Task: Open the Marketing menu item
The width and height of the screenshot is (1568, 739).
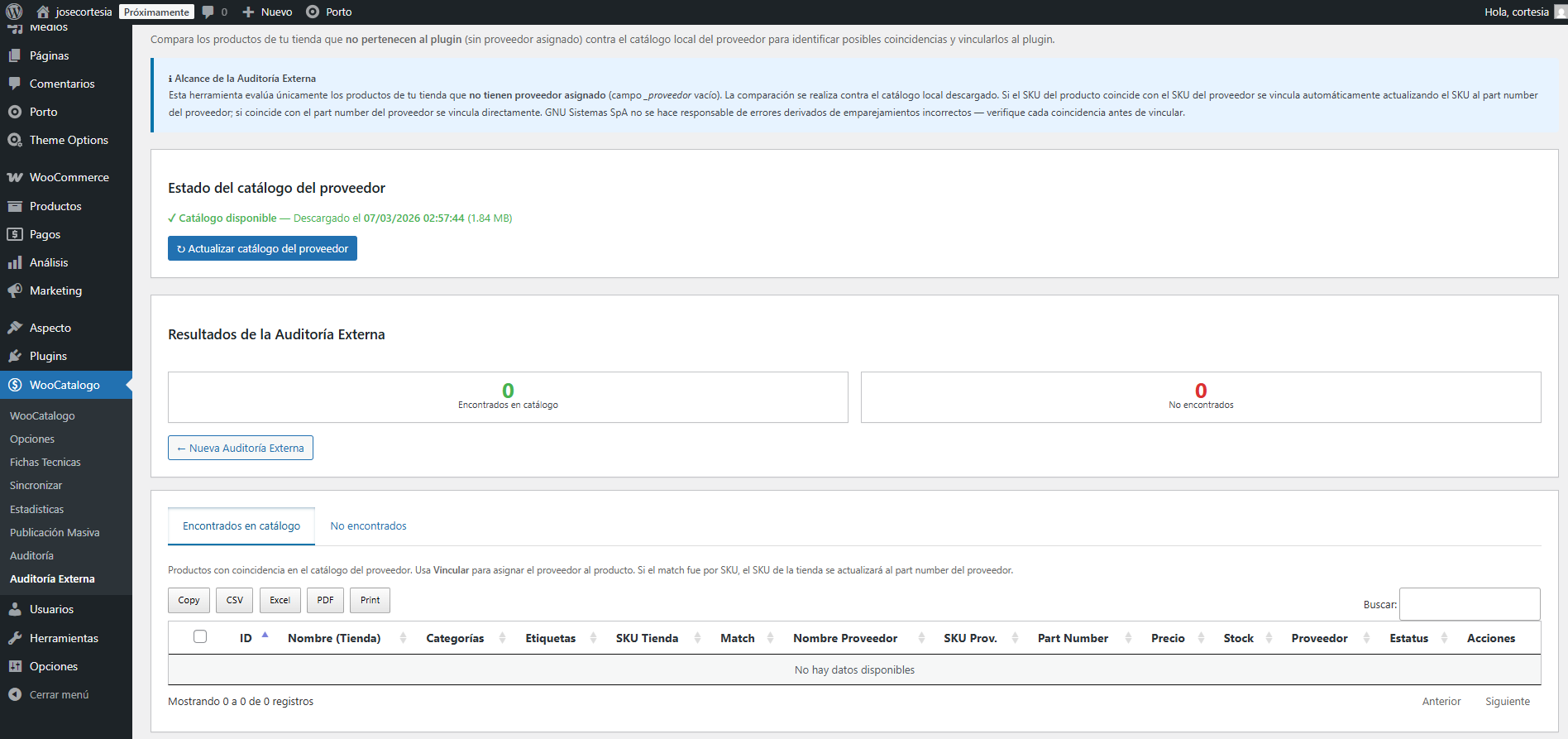Action: tap(55, 290)
